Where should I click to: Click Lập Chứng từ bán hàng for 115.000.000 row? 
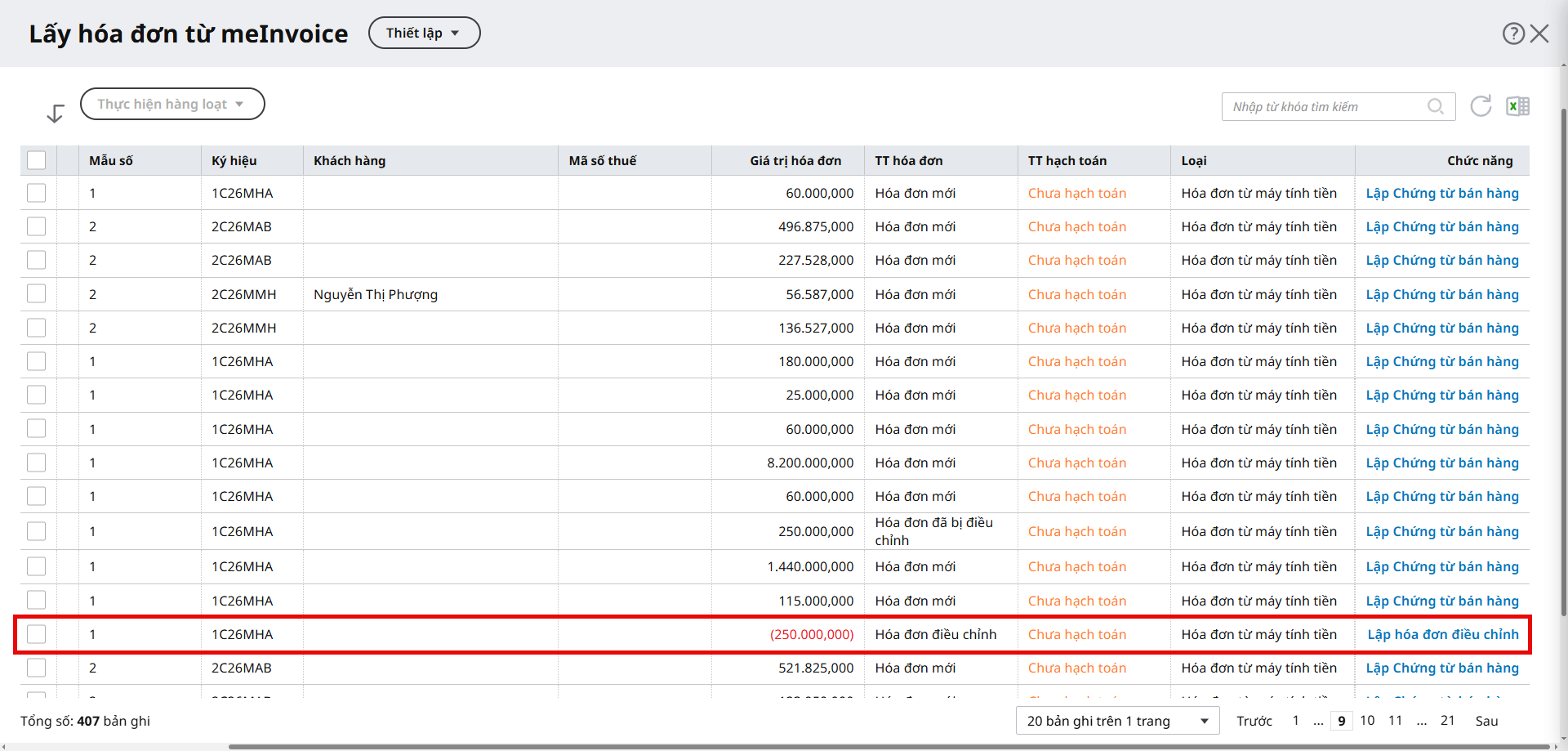[x=1442, y=601]
